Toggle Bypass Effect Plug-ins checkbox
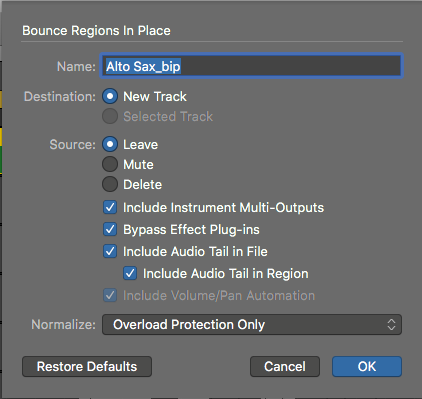 110,229
